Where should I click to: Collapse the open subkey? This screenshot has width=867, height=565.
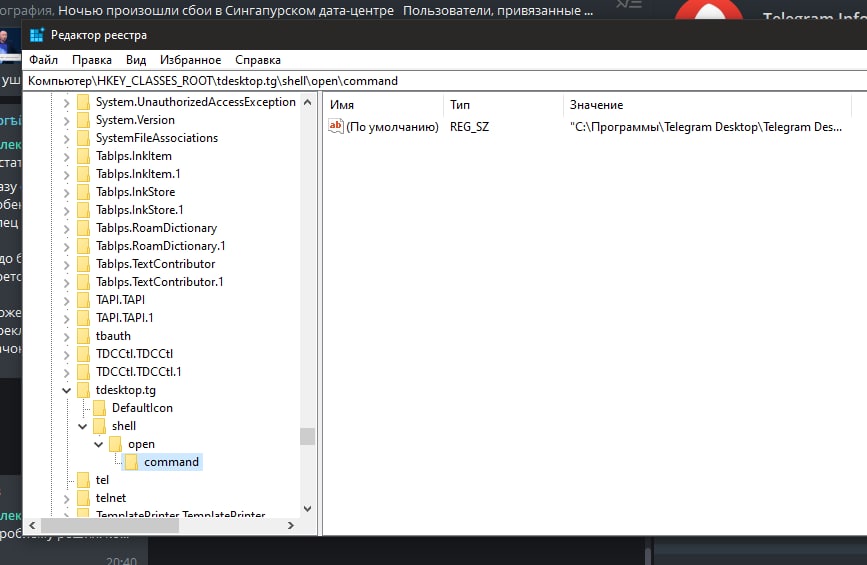[x=98, y=444]
